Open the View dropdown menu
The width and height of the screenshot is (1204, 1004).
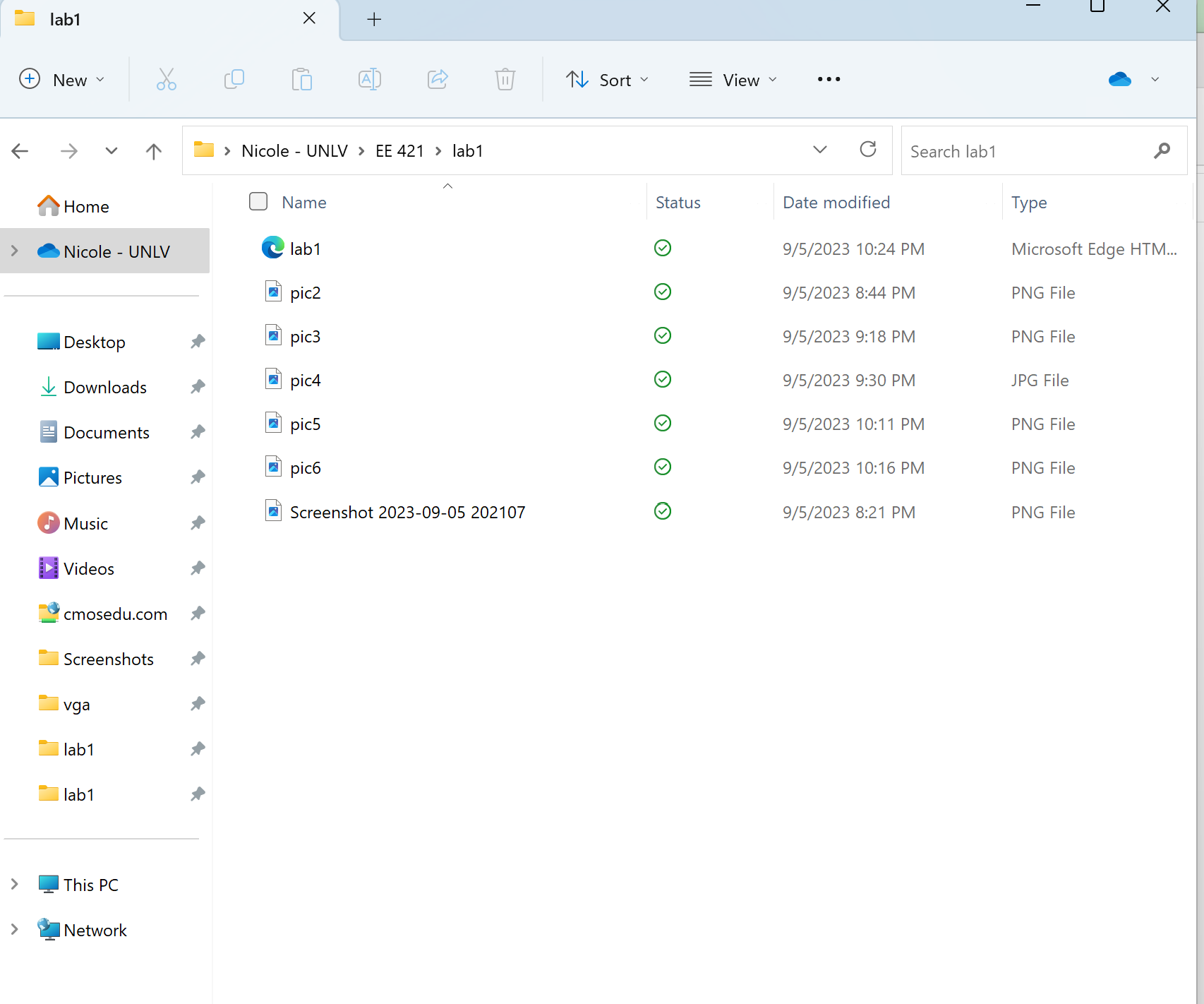733,80
